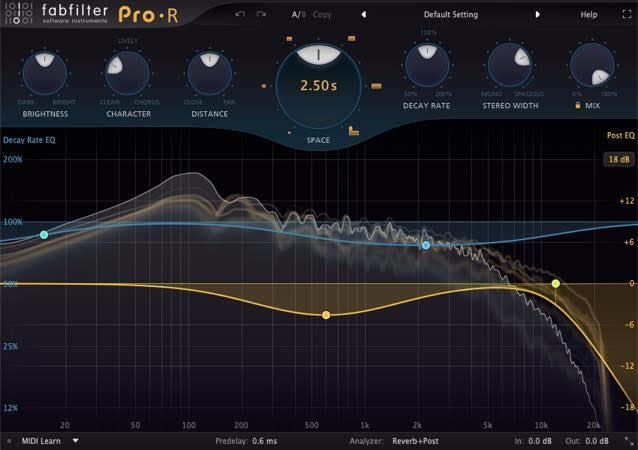The height and width of the screenshot is (450, 638).
Task: Open the Help menu
Action: tap(588, 15)
